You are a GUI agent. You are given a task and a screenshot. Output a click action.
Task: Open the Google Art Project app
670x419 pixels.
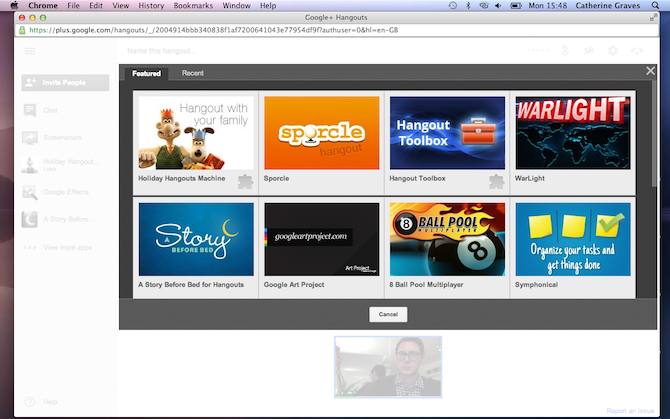coord(321,239)
